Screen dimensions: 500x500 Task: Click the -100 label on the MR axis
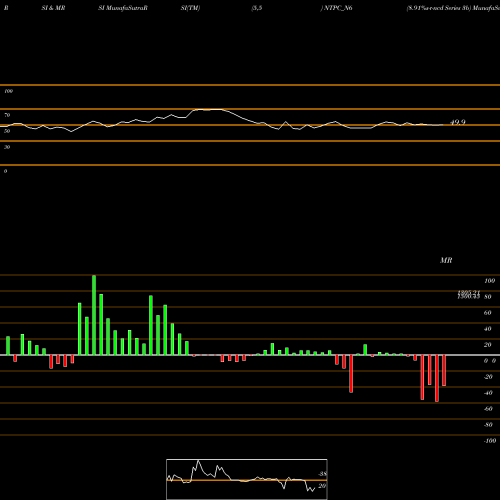coord(489,441)
